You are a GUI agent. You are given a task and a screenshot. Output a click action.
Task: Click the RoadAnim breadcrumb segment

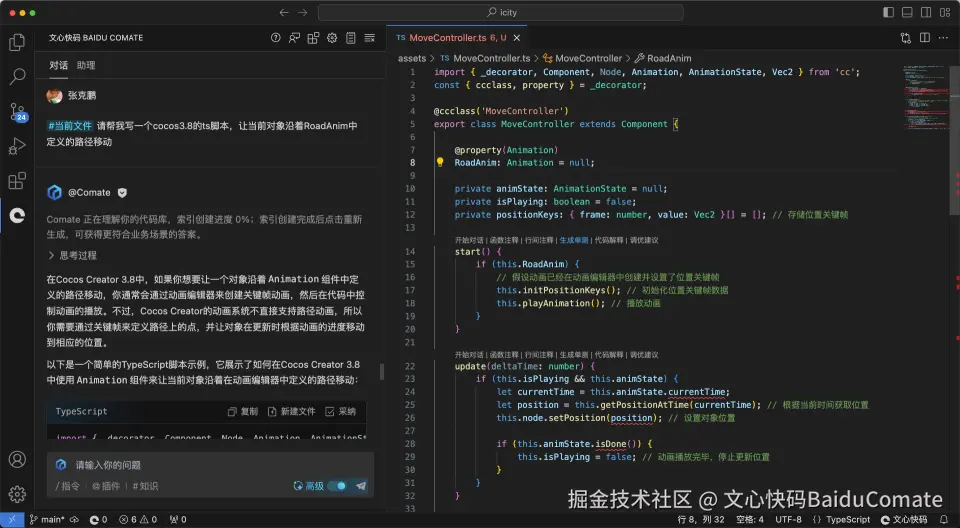663,58
